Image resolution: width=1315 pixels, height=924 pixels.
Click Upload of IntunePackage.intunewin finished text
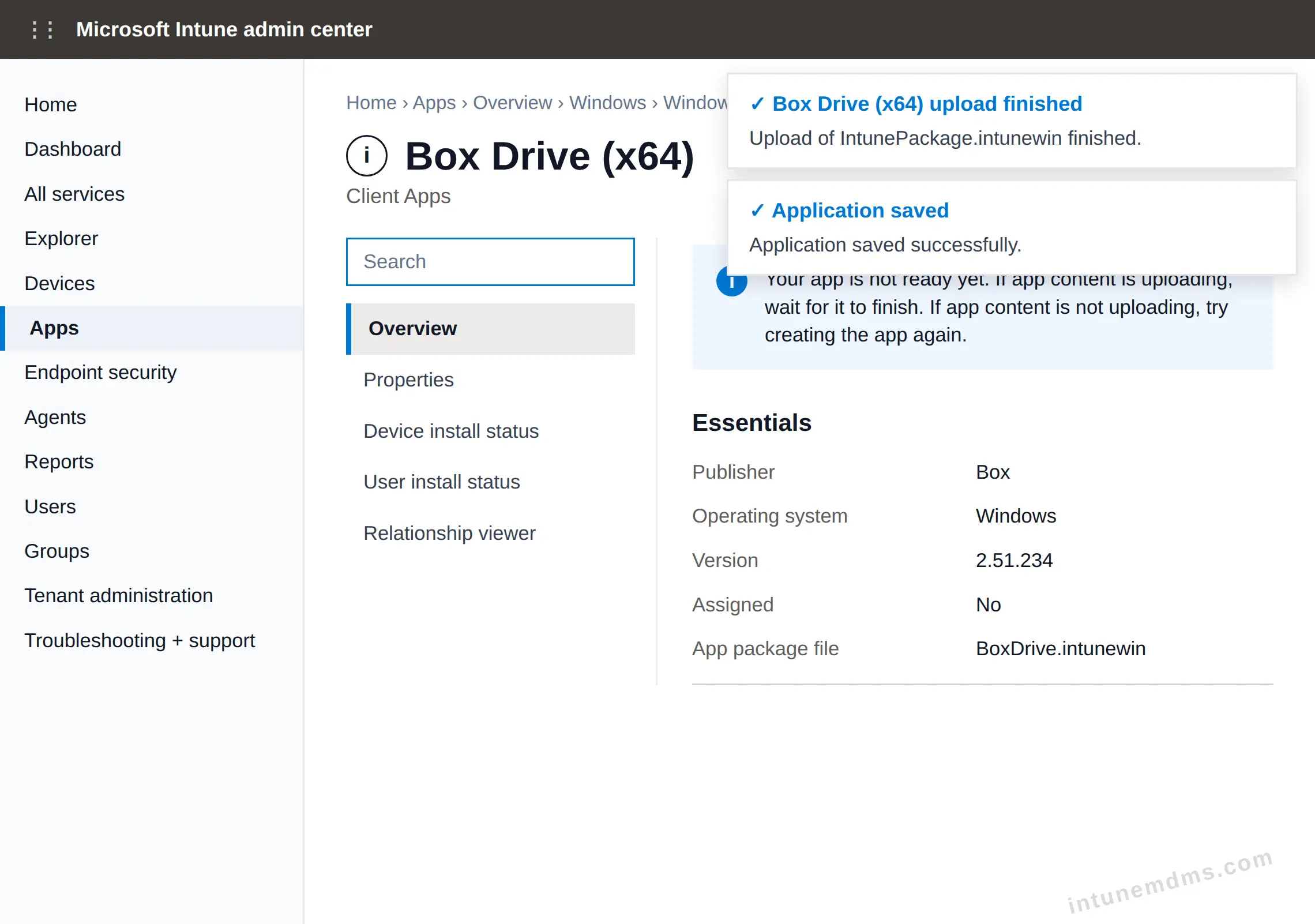pyautogui.click(x=945, y=138)
